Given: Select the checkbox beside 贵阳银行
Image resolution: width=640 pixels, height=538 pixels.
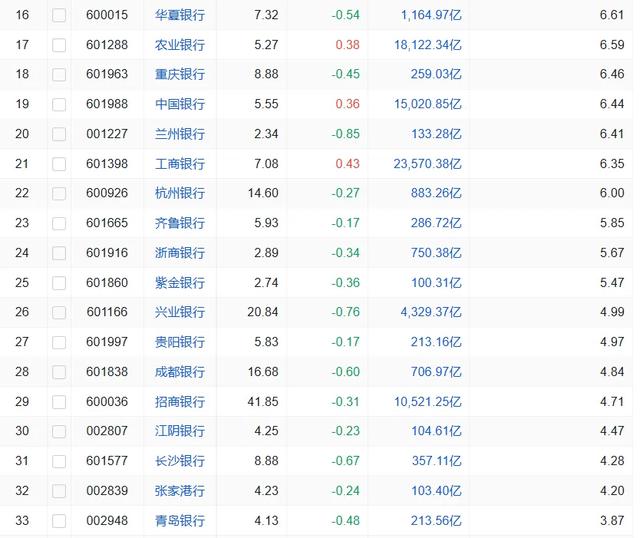Looking at the screenshot, I should (x=59, y=342).
